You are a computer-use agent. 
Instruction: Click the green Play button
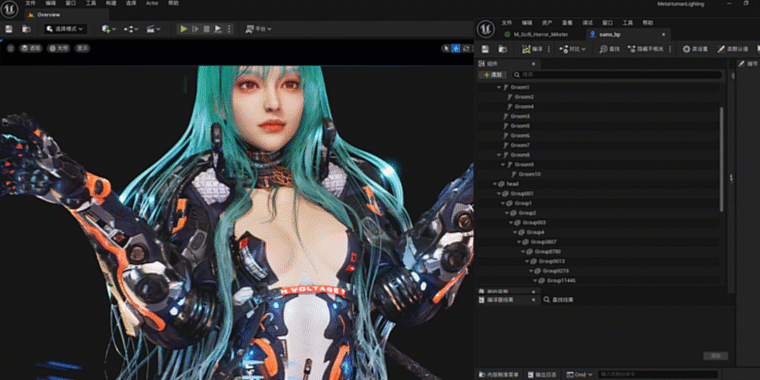tap(184, 29)
